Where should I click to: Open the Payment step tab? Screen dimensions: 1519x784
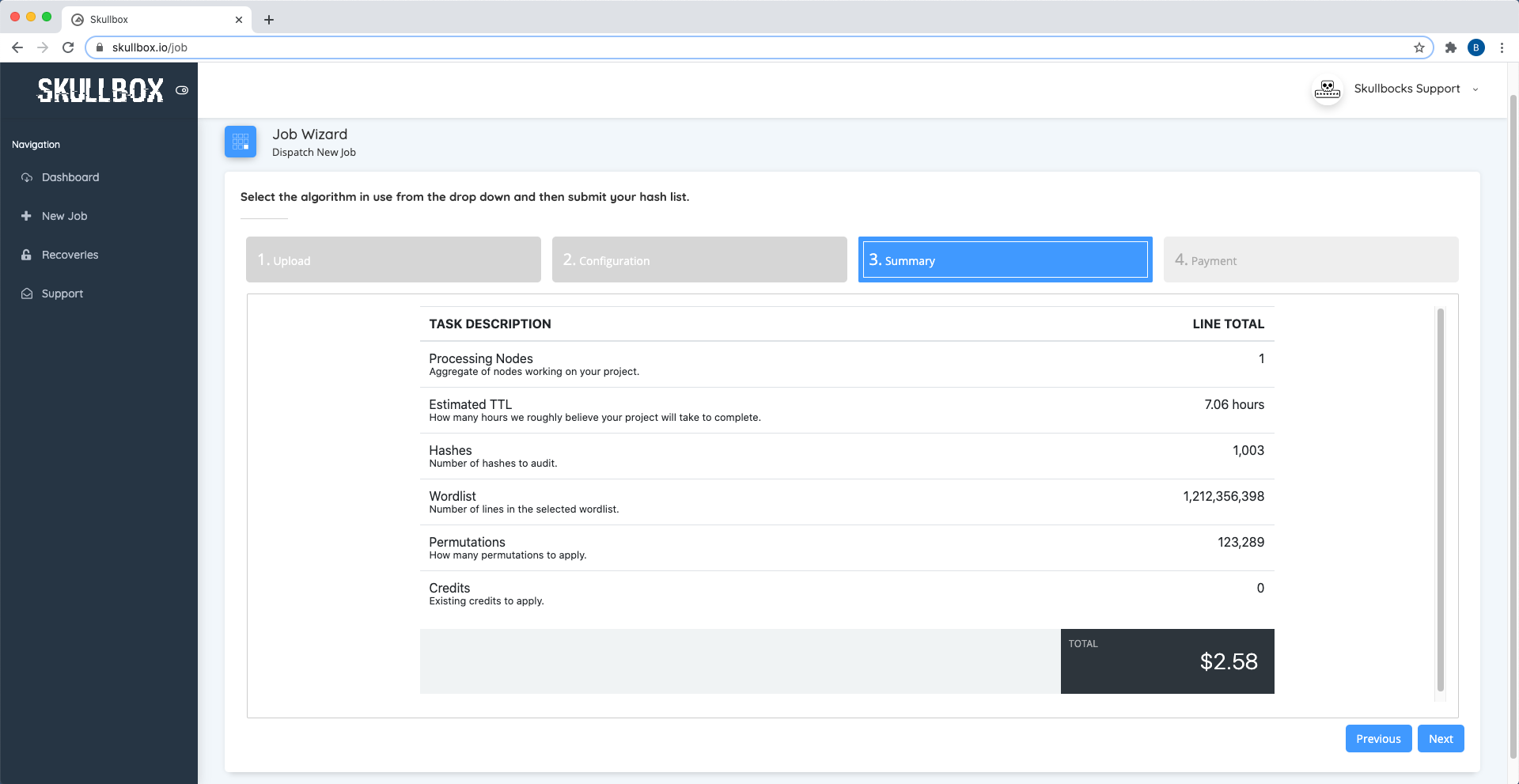[1310, 259]
